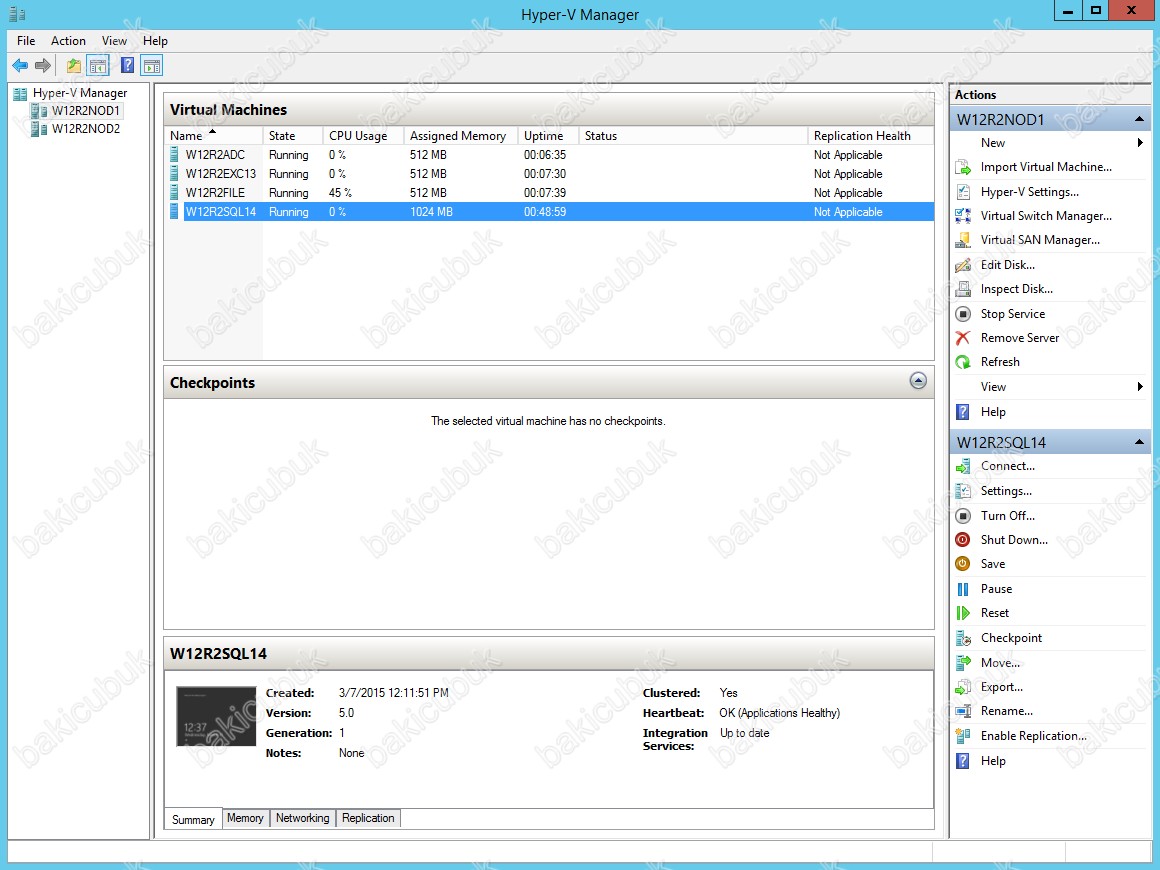Toggle the Show/Hide Console Tree icon

click(x=98, y=66)
